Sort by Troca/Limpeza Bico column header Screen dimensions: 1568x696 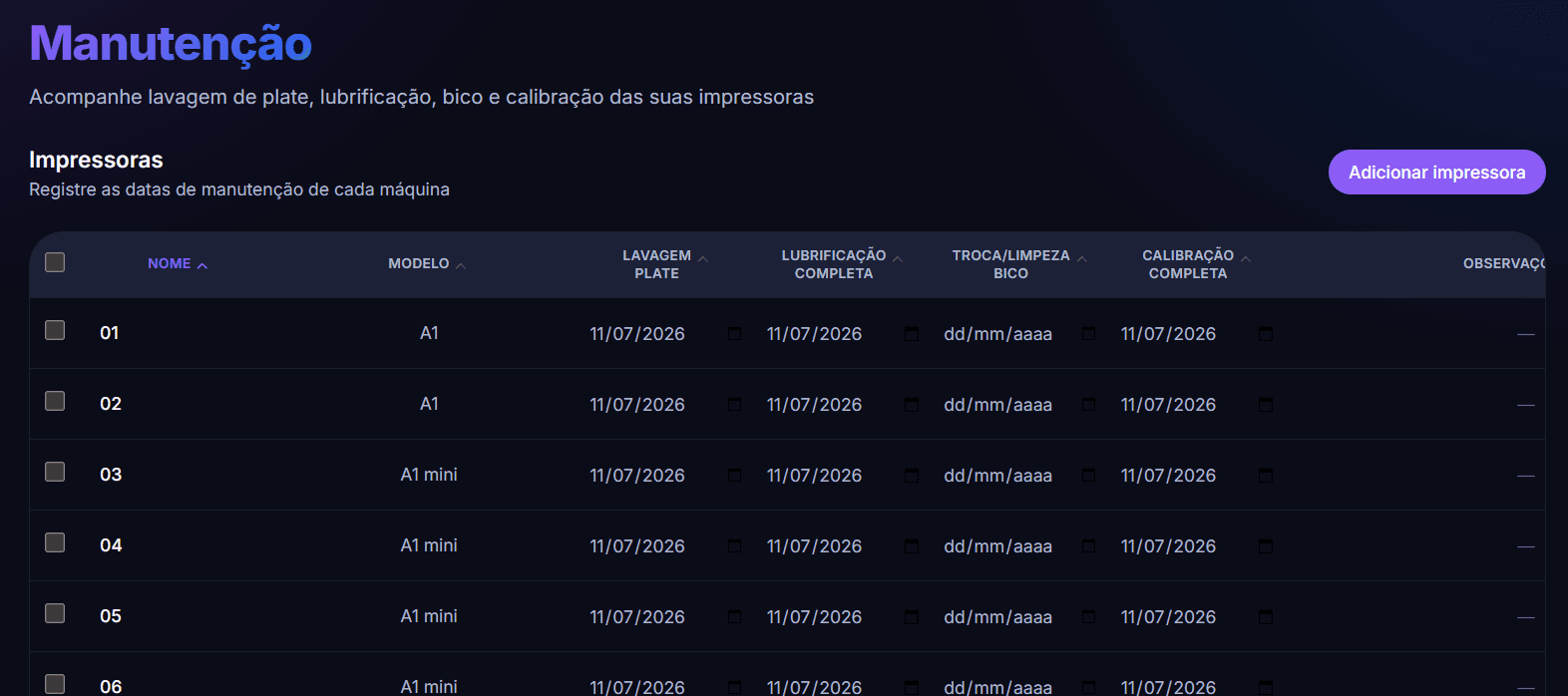click(x=1019, y=264)
